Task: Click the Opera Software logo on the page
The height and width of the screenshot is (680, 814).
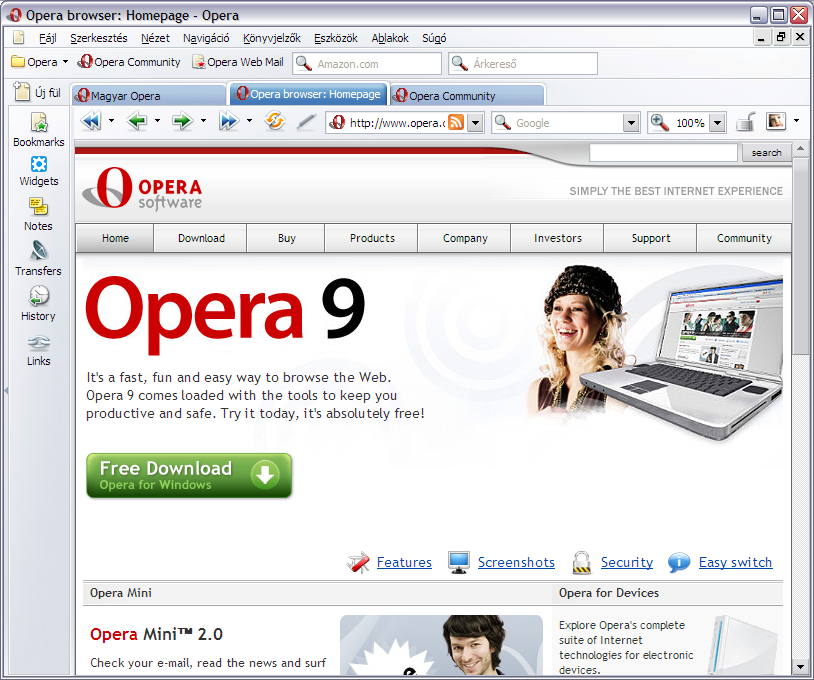Action: (142, 188)
